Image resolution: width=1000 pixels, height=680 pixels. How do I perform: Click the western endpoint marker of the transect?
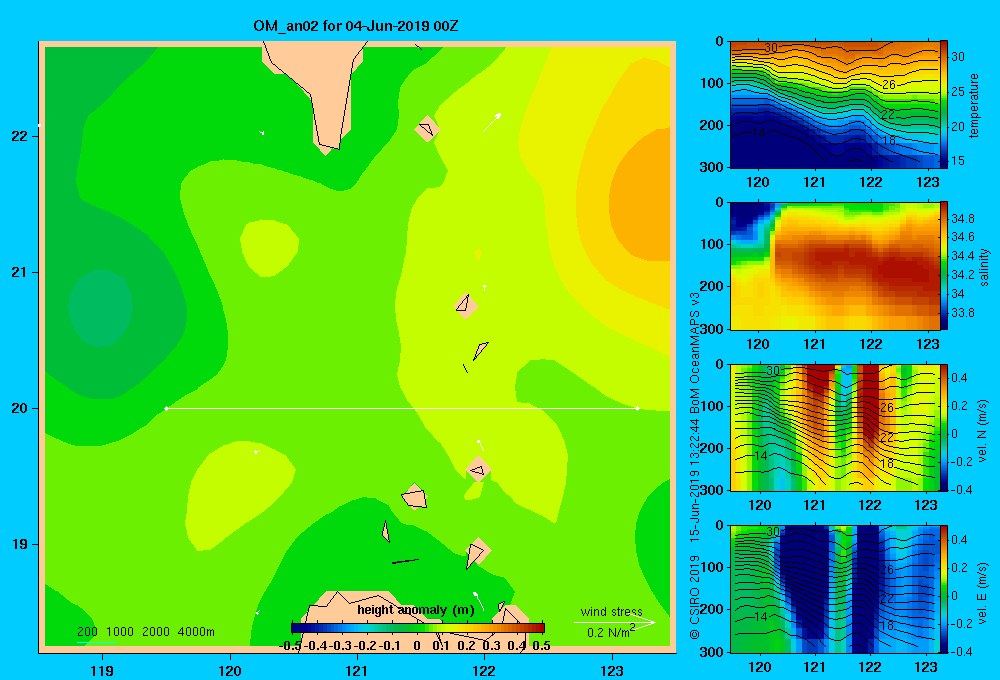166,408
